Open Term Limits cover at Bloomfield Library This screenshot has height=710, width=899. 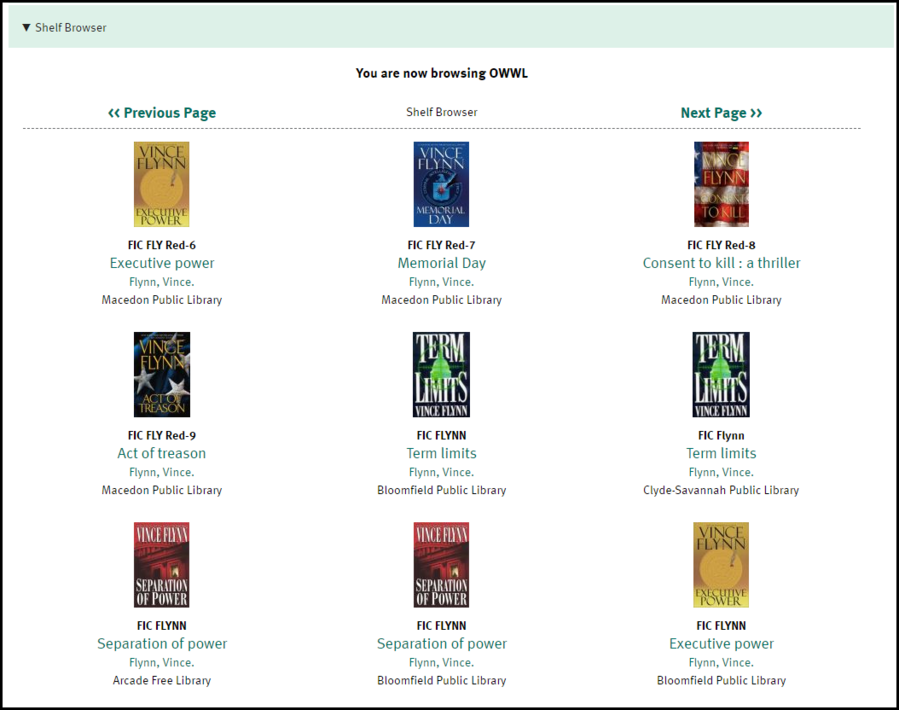click(441, 374)
